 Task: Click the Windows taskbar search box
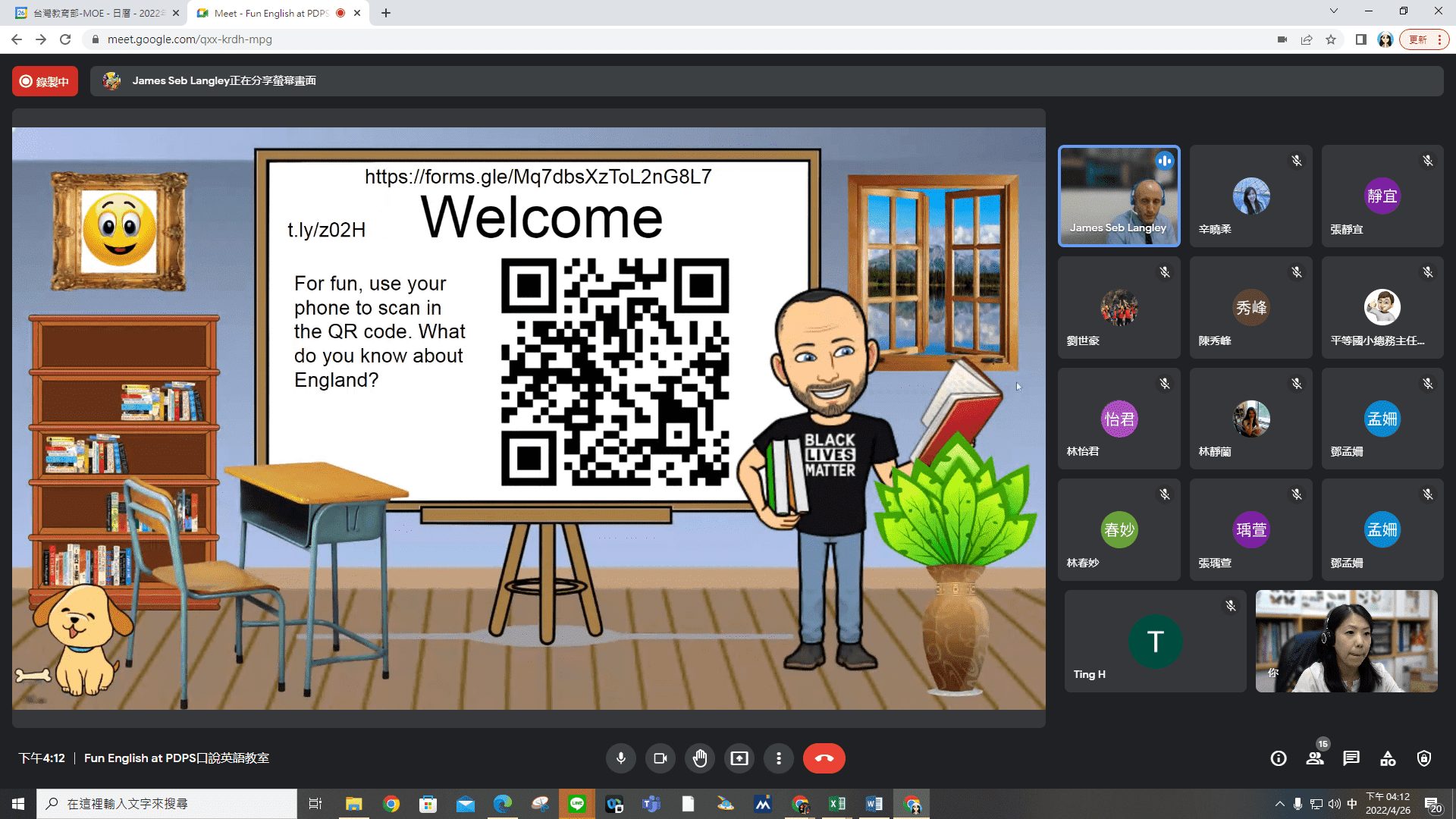click(x=167, y=804)
